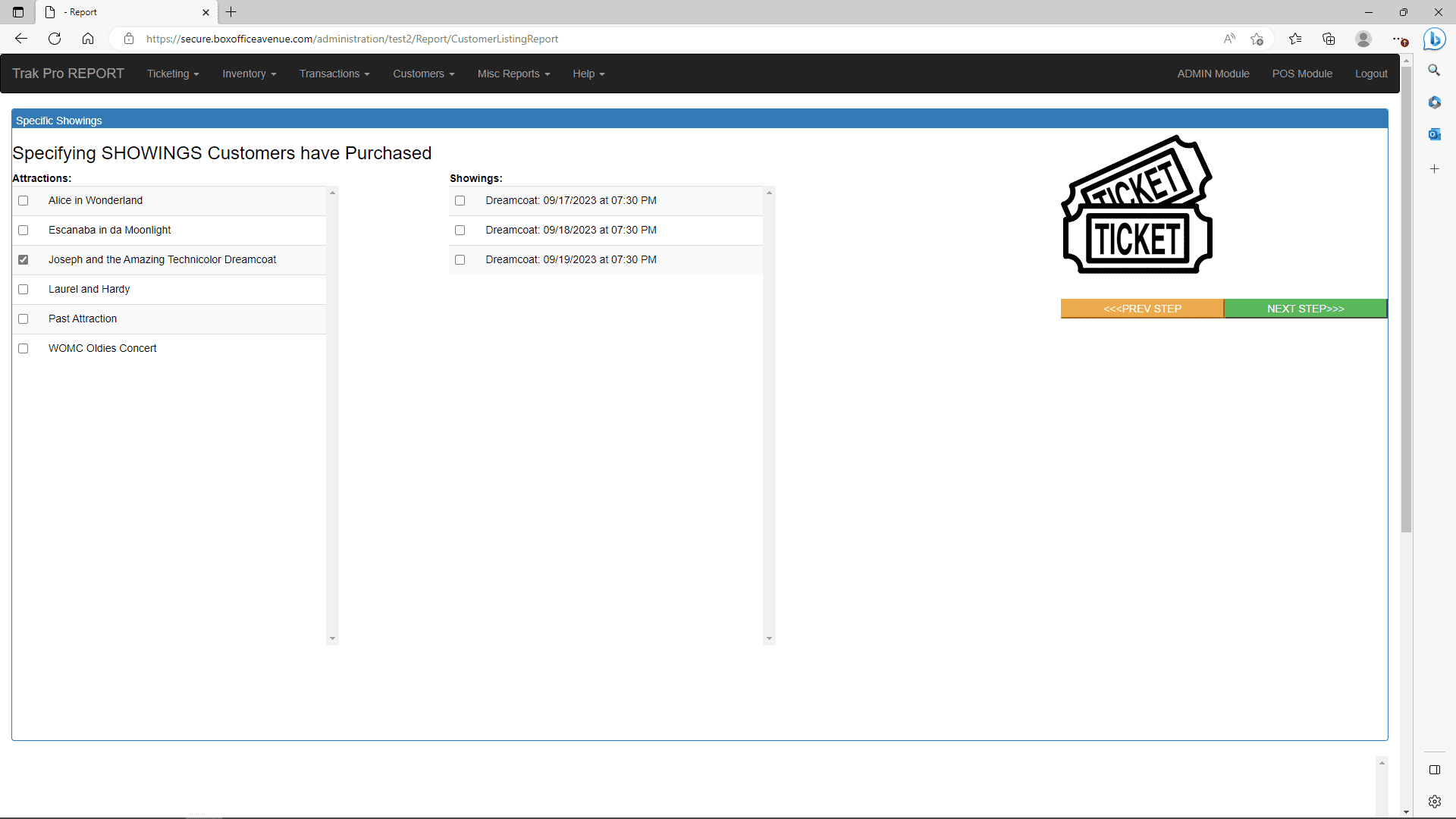The width and height of the screenshot is (1456, 819).
Task: Open the Settings and more ellipsis menu
Action: coord(1398,39)
